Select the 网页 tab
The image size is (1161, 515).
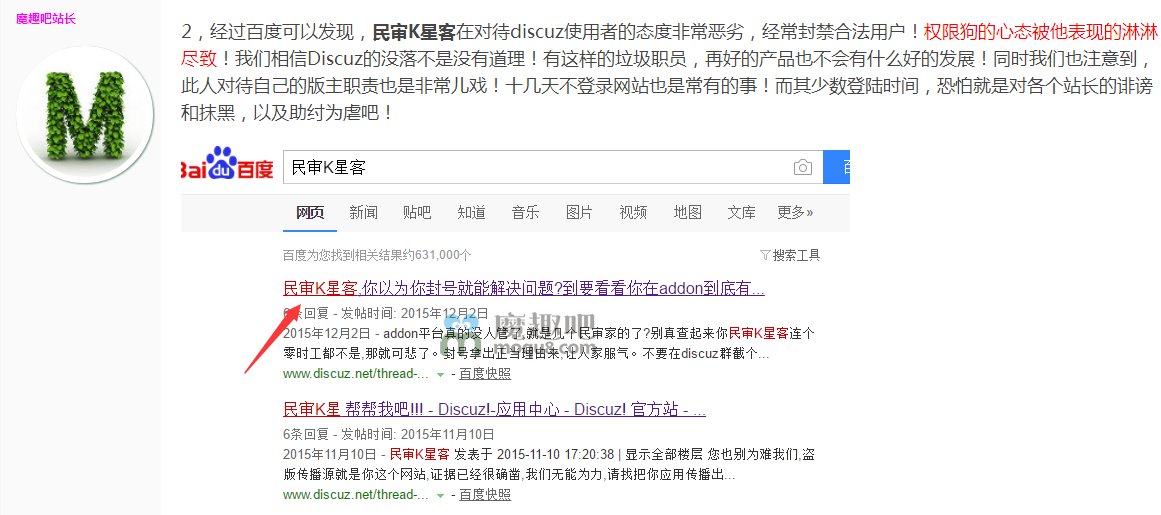(310, 212)
